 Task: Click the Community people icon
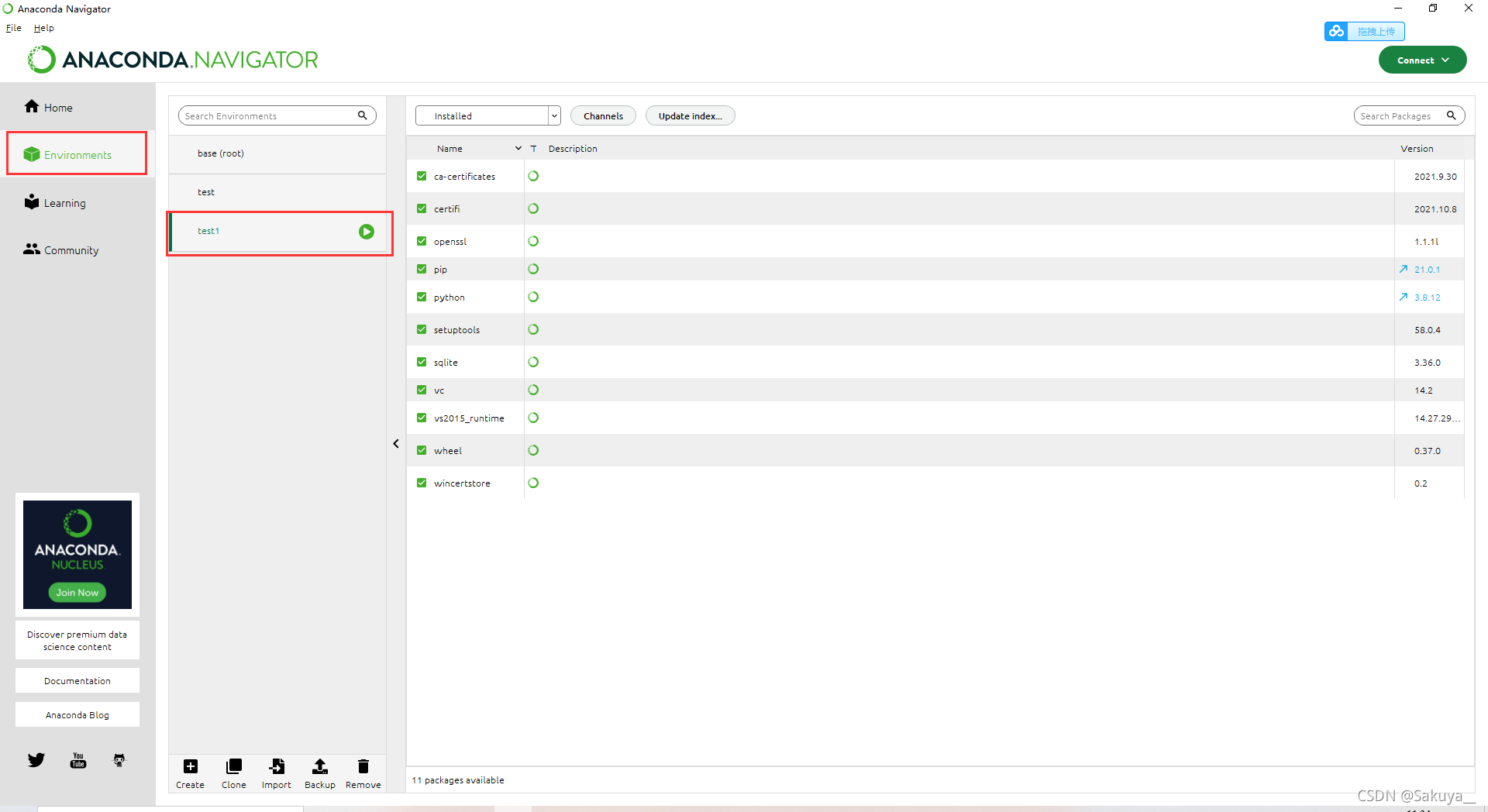pos(32,249)
